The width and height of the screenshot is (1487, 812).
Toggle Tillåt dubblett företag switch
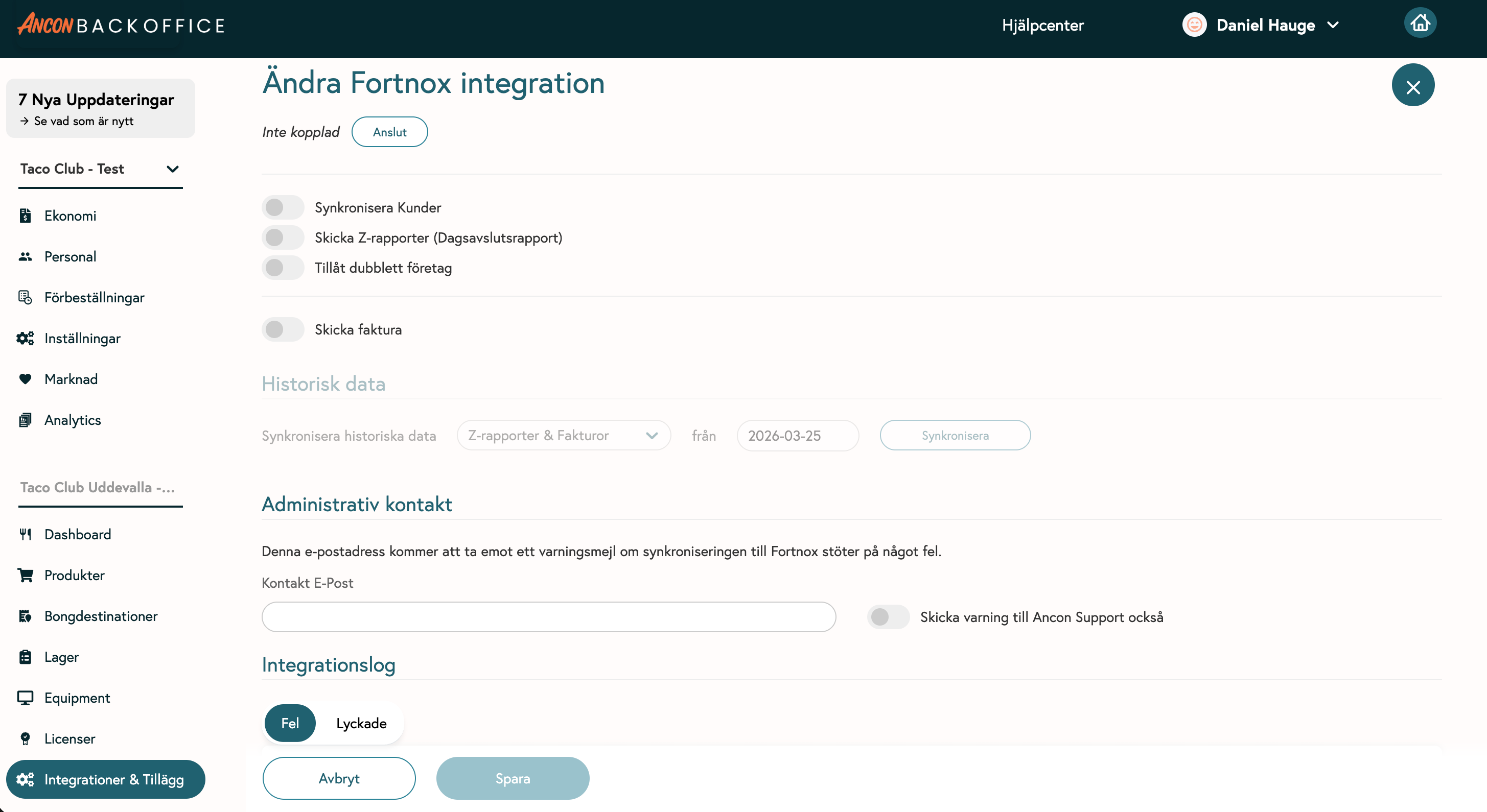(282, 268)
